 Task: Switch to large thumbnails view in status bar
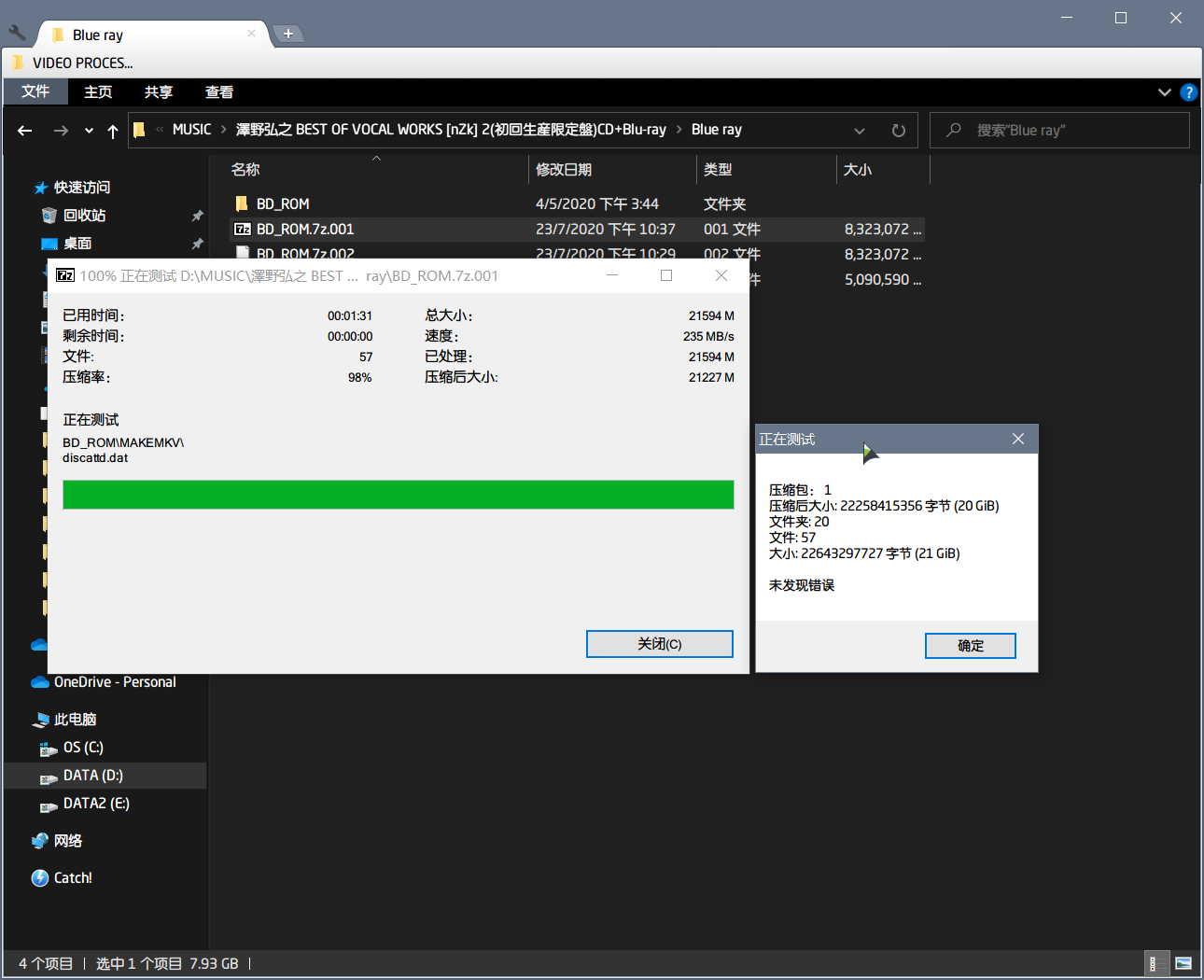click(1183, 963)
